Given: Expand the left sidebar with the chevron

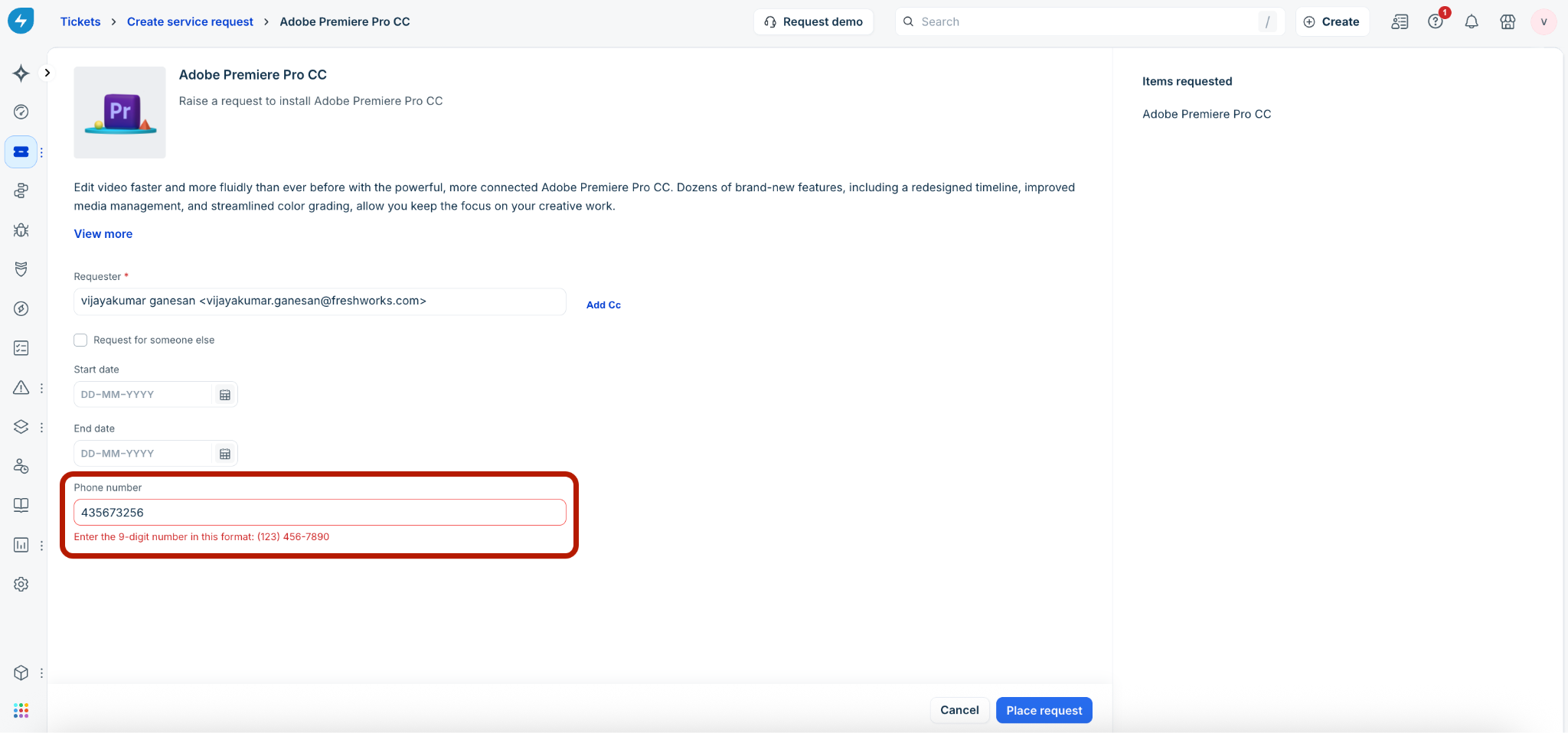Looking at the screenshot, I should pyautogui.click(x=47, y=73).
